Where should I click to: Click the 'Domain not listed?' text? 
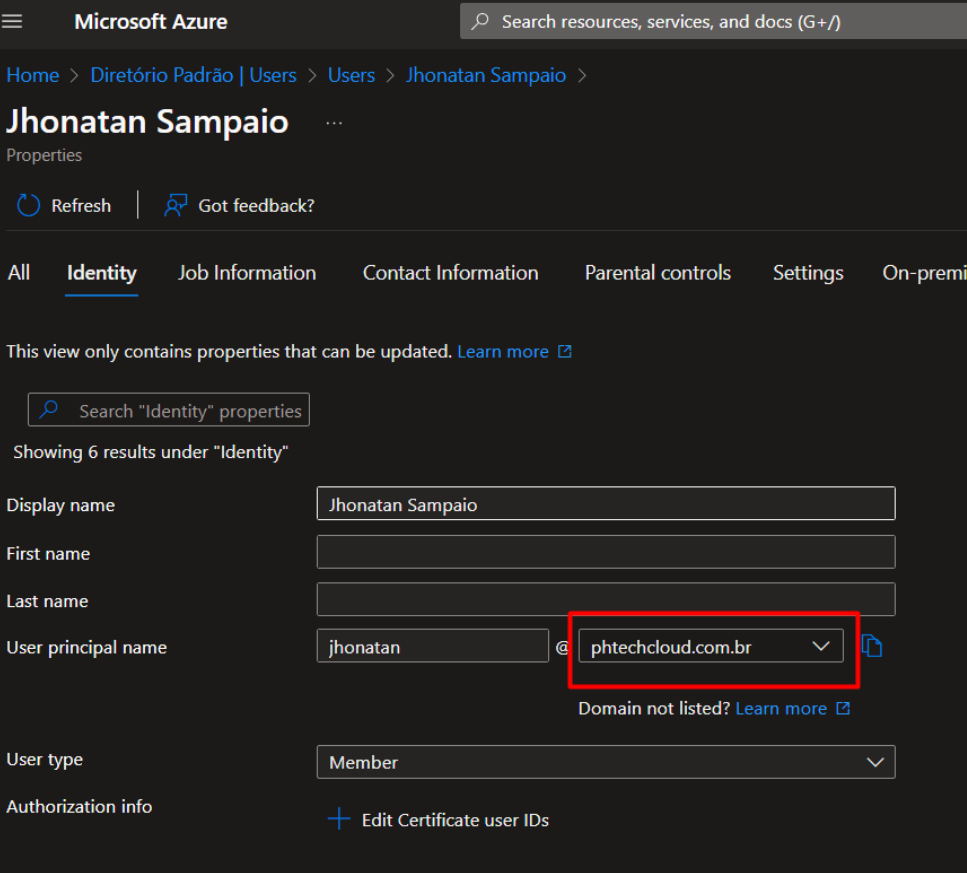(x=654, y=708)
